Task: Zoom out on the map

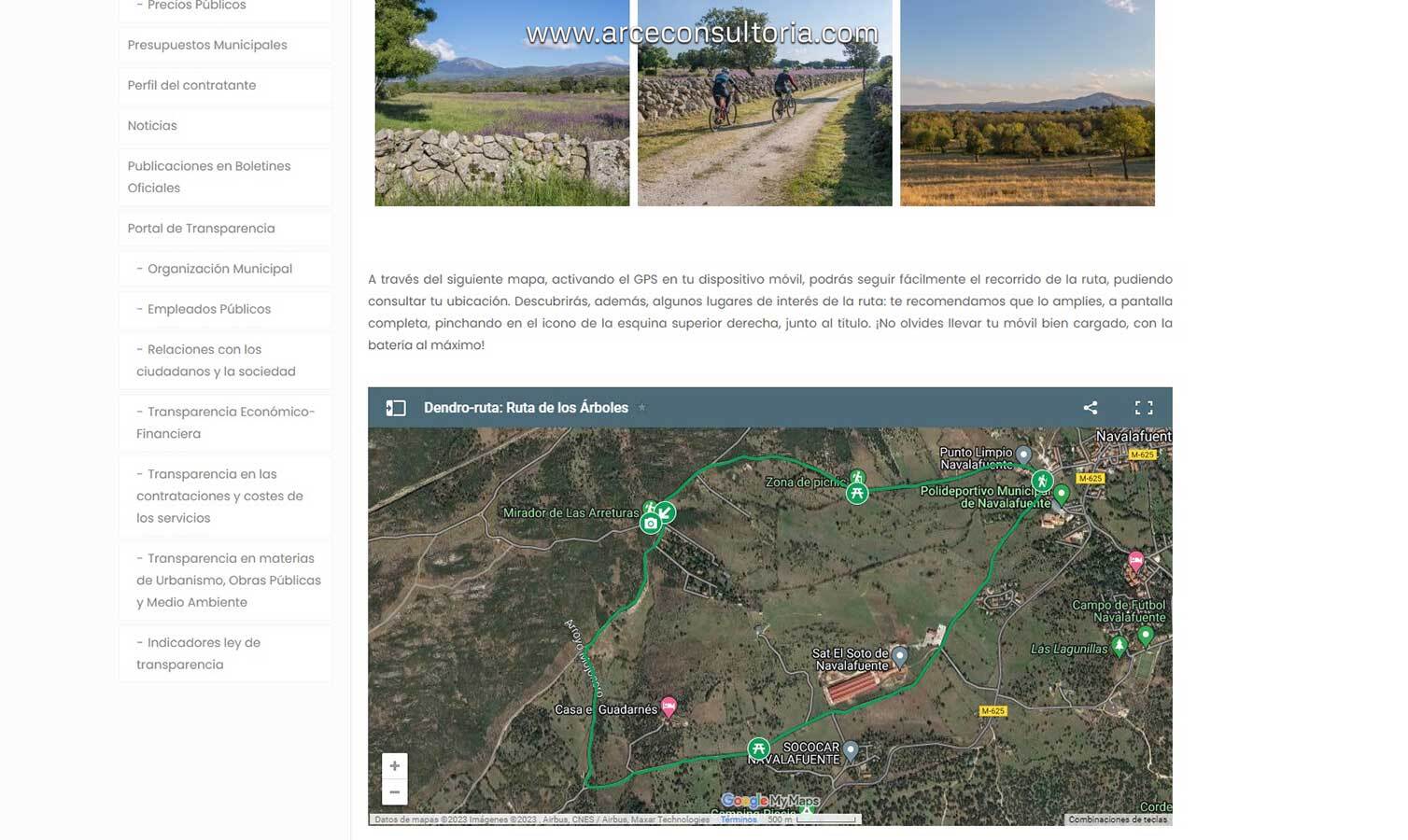Action: (395, 792)
